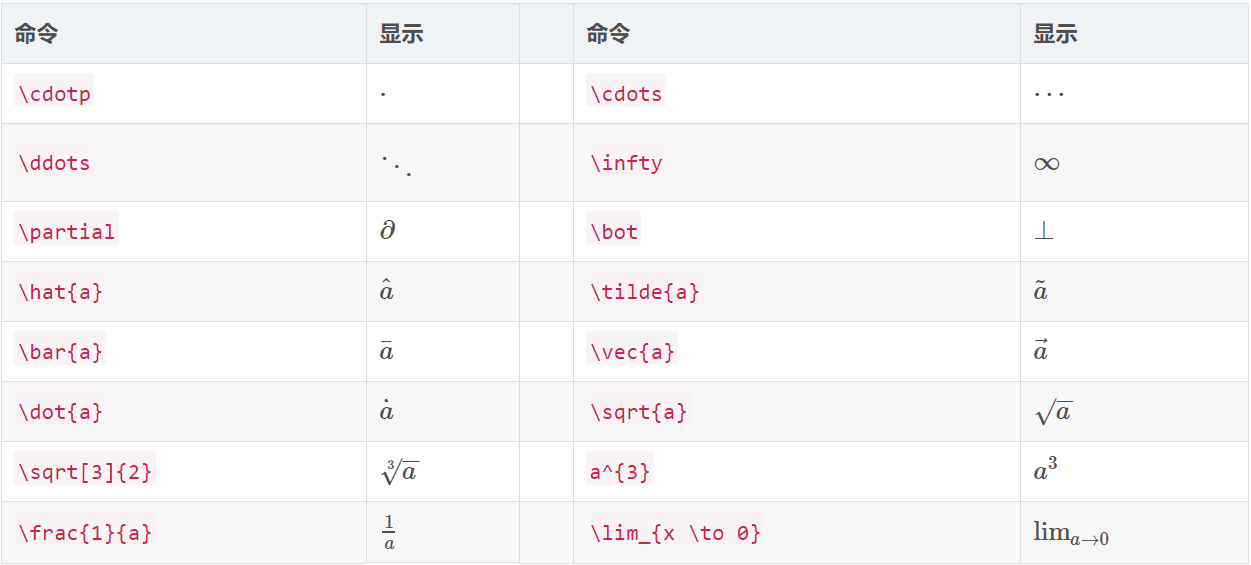The image size is (1251, 565).
Task: Click the \bar{a} command code
Action: (x=60, y=352)
